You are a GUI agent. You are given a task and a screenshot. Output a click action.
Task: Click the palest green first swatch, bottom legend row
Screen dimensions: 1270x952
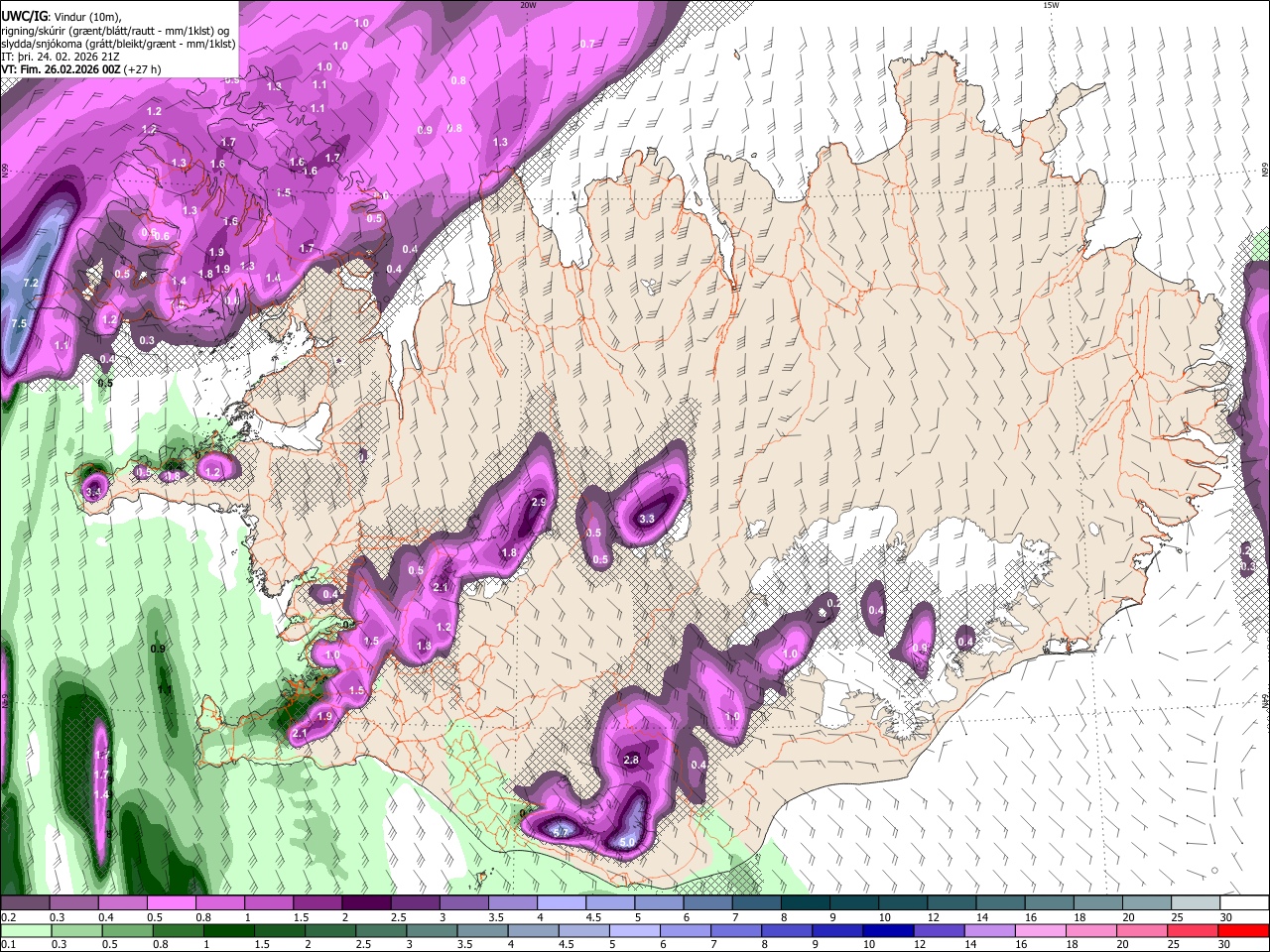pos(27,931)
